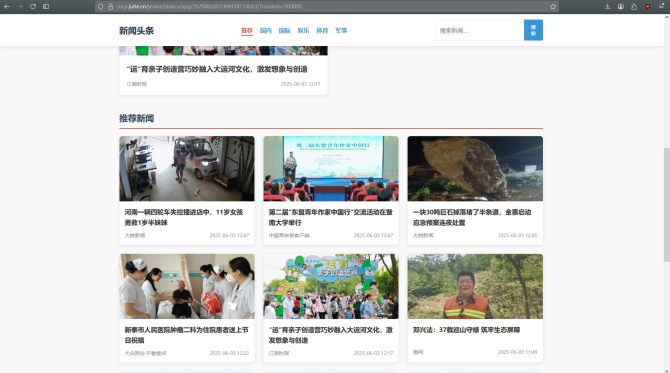Choose the 体育 category tab
Screen dimensions: 670x373
point(322,30)
